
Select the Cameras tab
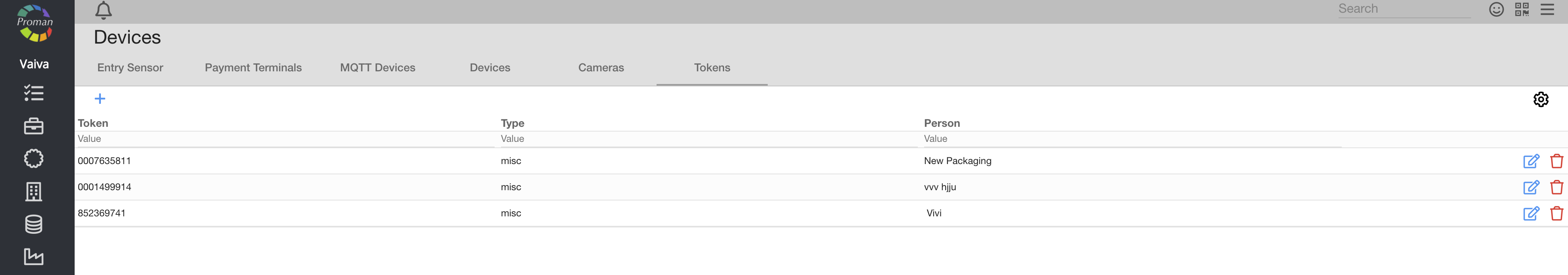[x=600, y=67]
